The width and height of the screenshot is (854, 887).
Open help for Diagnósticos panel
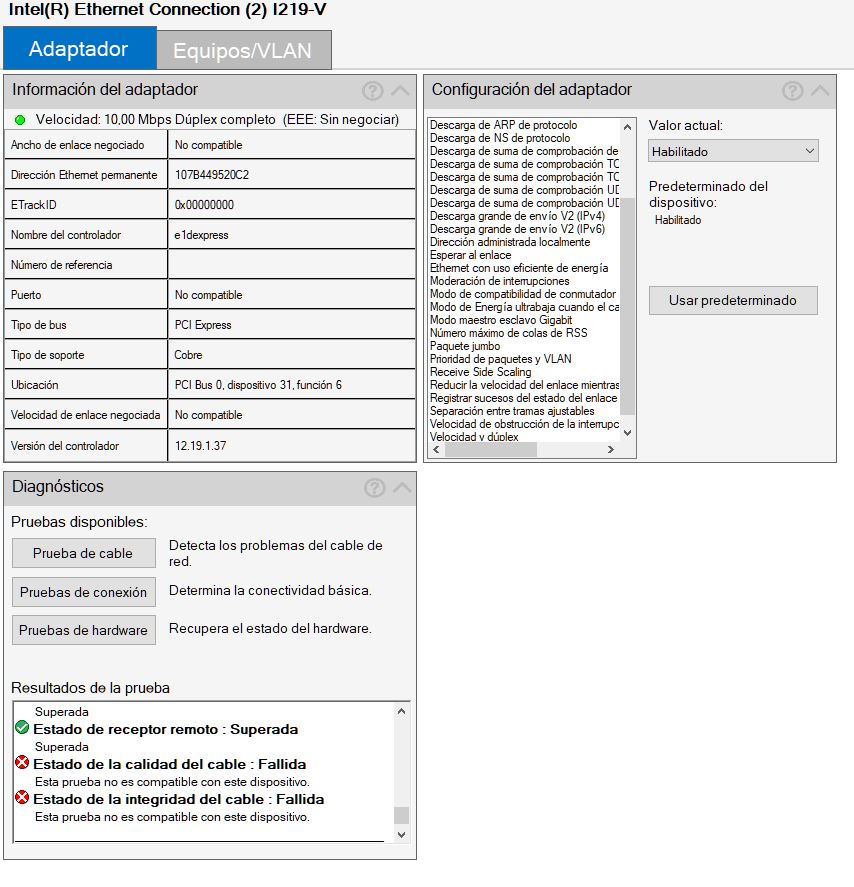(x=374, y=488)
